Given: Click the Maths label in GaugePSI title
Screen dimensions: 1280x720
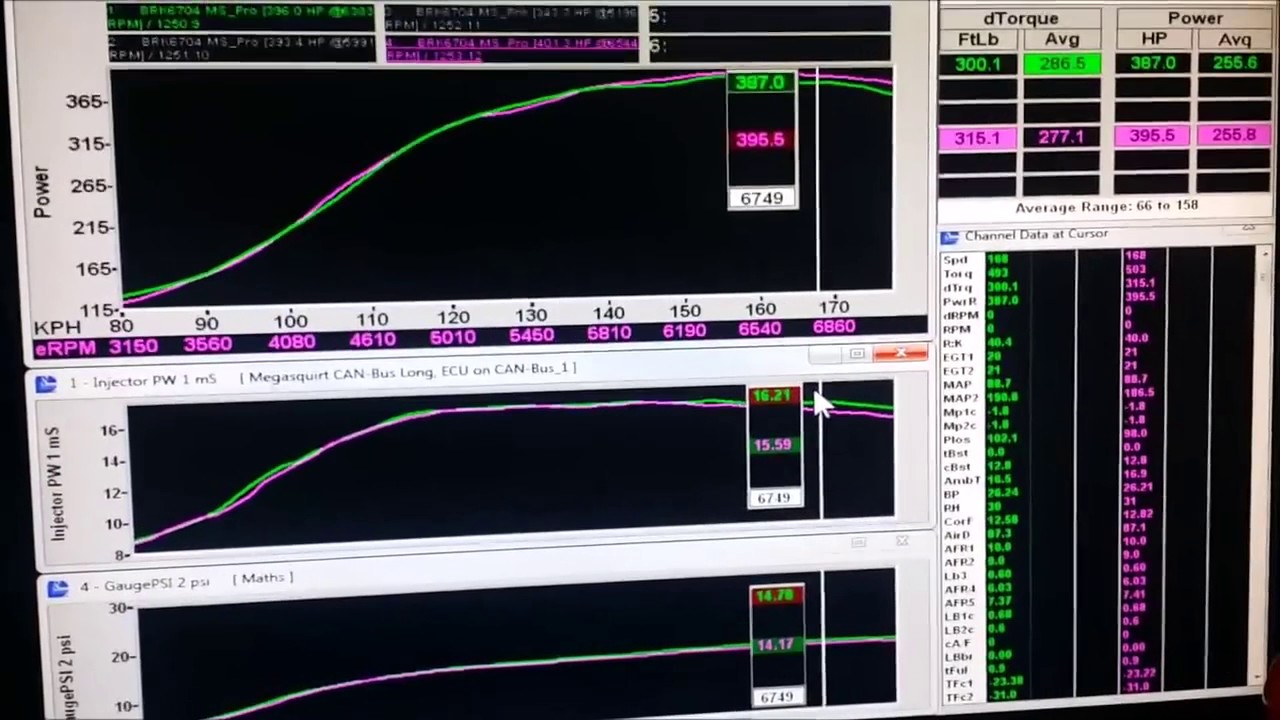Looking at the screenshot, I should coord(262,578).
